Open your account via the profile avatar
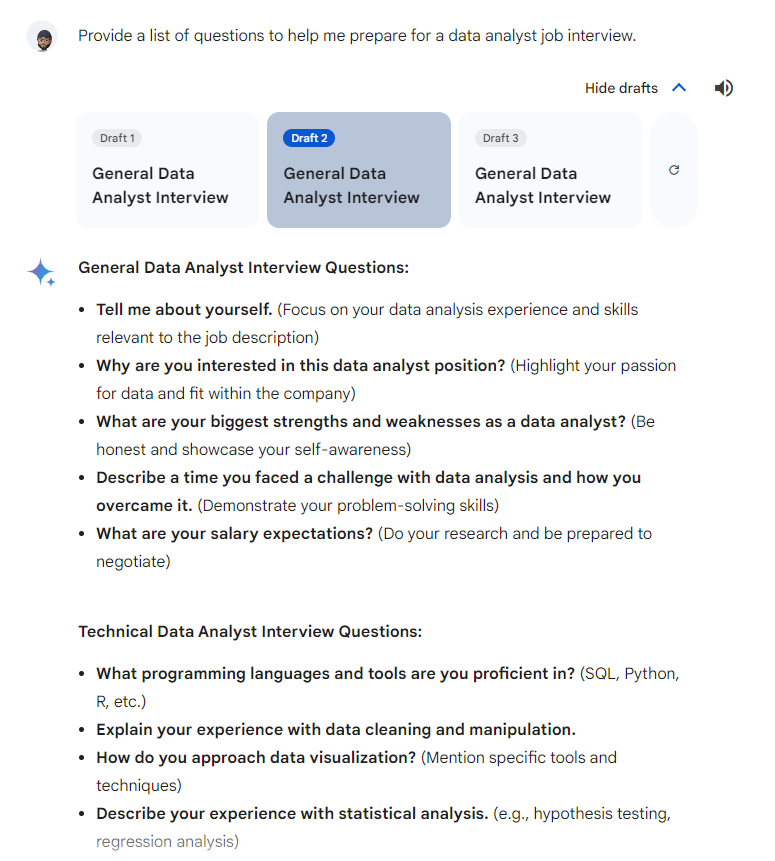Screen dimensions: 775x861 pos(41,36)
